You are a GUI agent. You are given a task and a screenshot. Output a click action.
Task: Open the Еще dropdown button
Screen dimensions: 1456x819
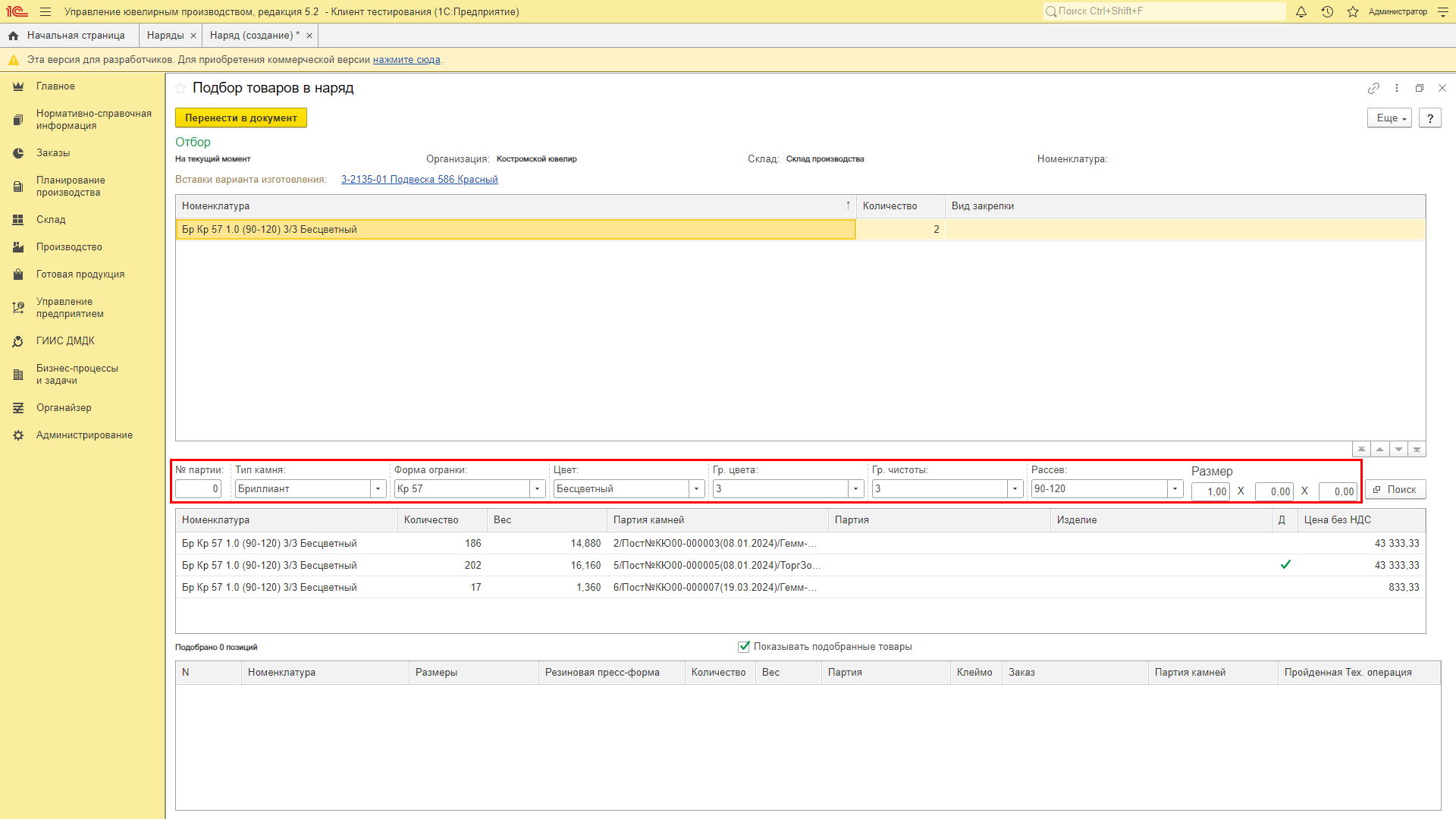click(1389, 118)
